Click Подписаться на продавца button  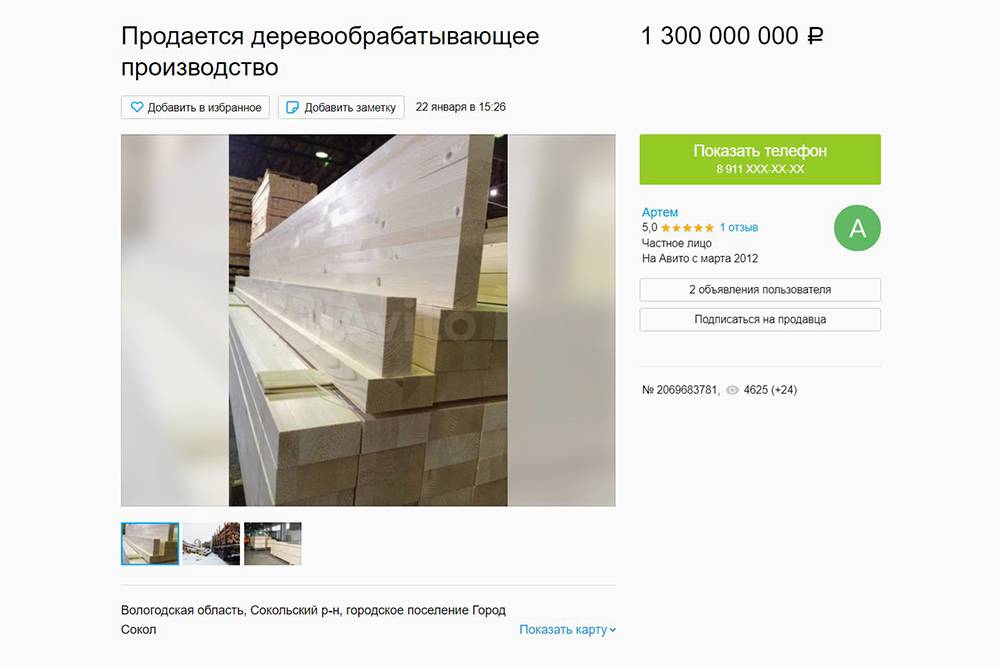point(760,319)
